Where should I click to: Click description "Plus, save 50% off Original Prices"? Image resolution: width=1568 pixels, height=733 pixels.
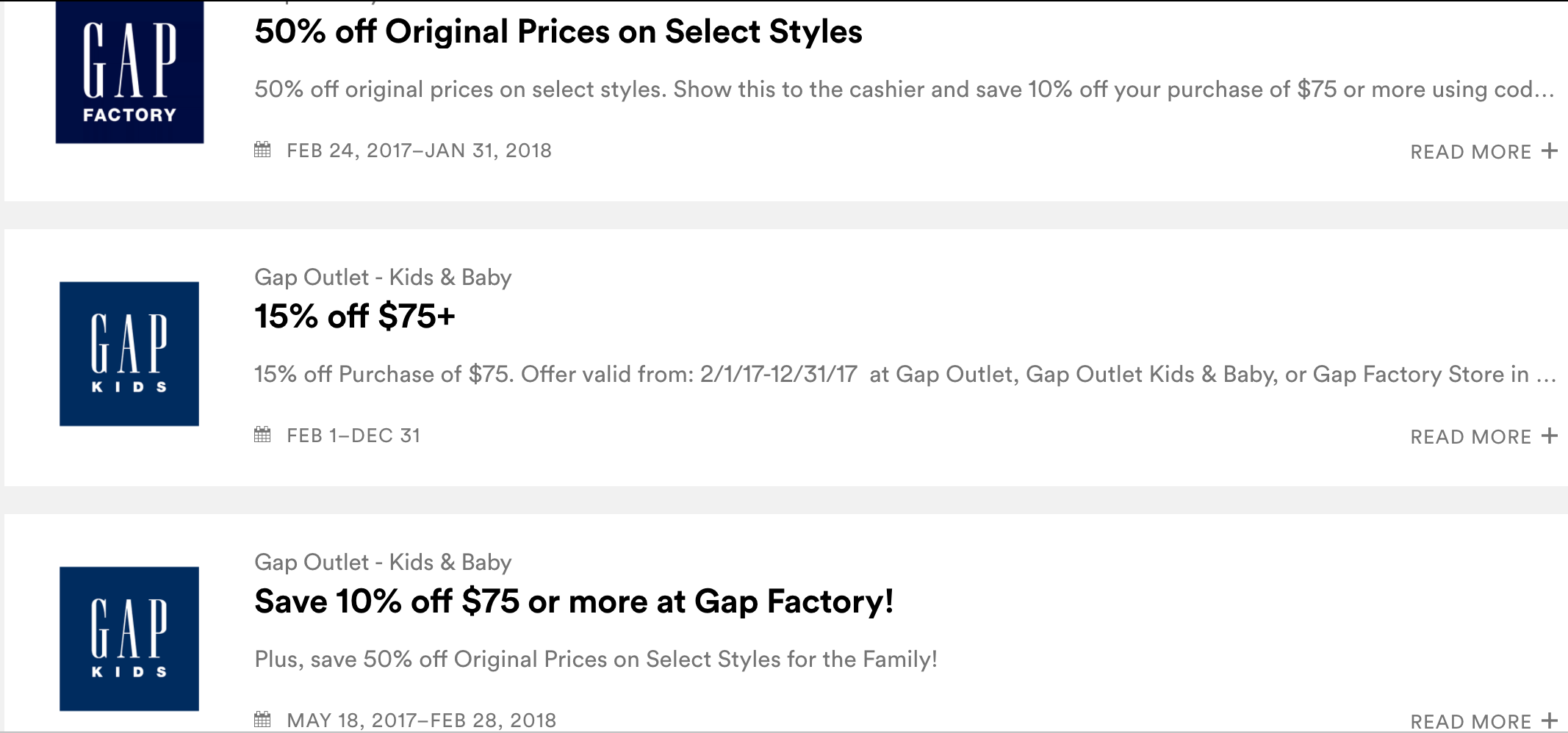(x=596, y=660)
